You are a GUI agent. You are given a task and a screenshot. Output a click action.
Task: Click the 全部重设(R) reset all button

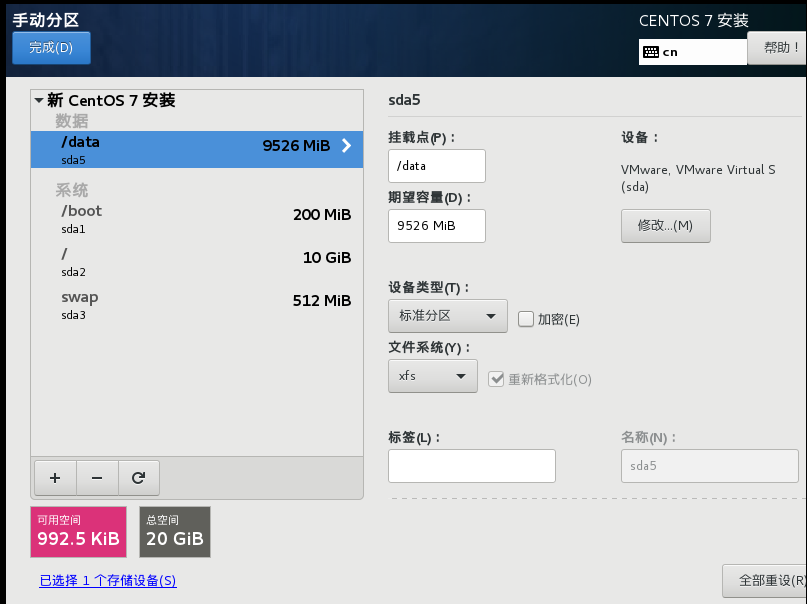click(766, 580)
